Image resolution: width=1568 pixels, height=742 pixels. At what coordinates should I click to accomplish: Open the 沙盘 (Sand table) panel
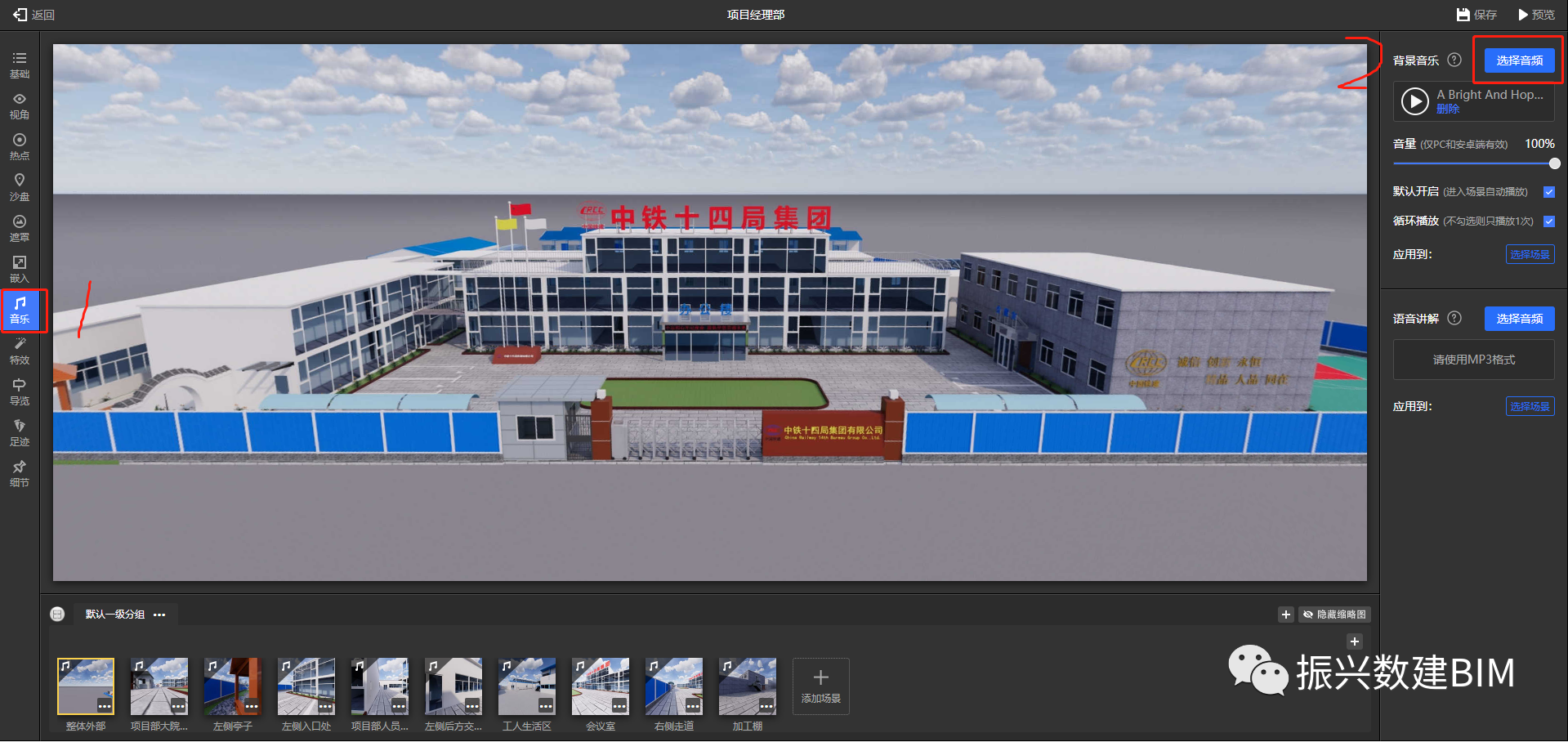(x=20, y=188)
